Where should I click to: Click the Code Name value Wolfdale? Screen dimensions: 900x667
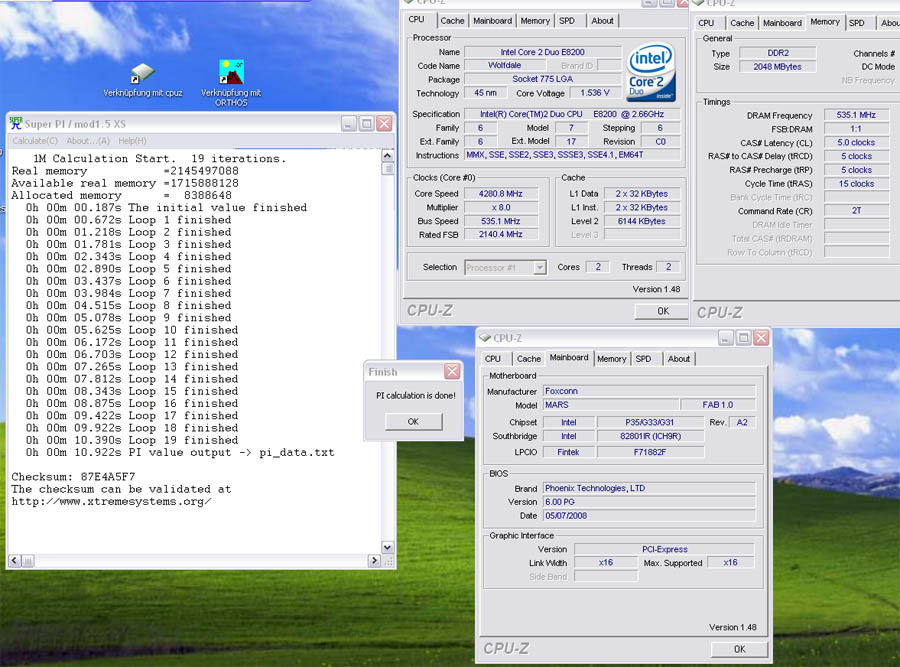(505, 65)
